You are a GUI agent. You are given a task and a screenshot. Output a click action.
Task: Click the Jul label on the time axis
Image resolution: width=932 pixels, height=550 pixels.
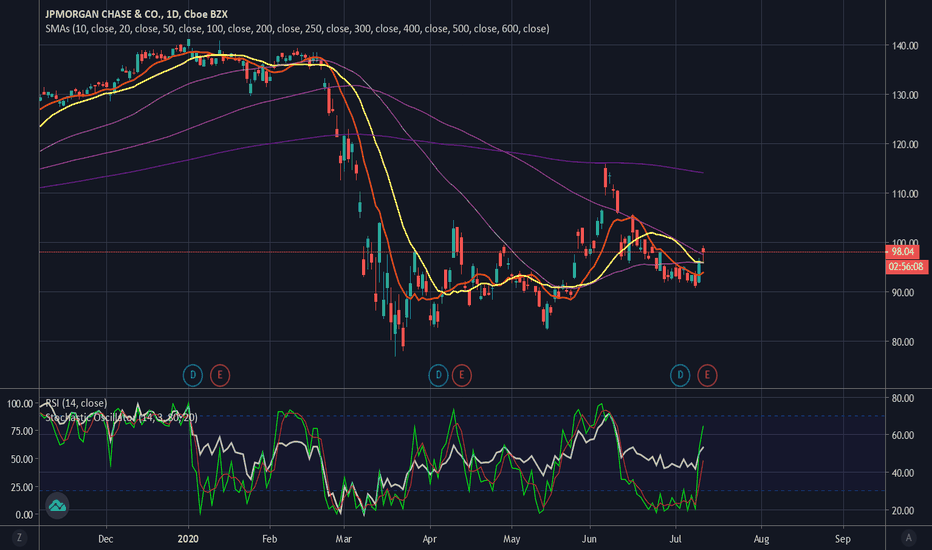pyautogui.click(x=676, y=539)
